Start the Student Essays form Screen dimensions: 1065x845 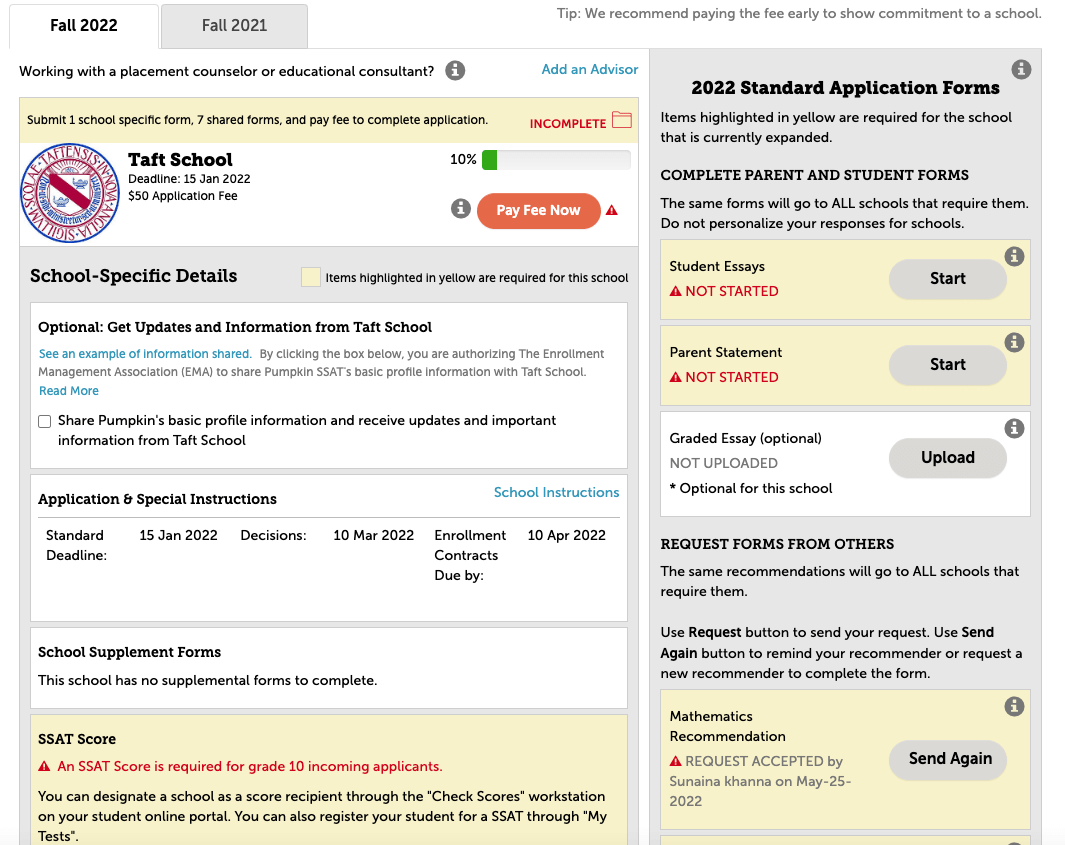[947, 278]
